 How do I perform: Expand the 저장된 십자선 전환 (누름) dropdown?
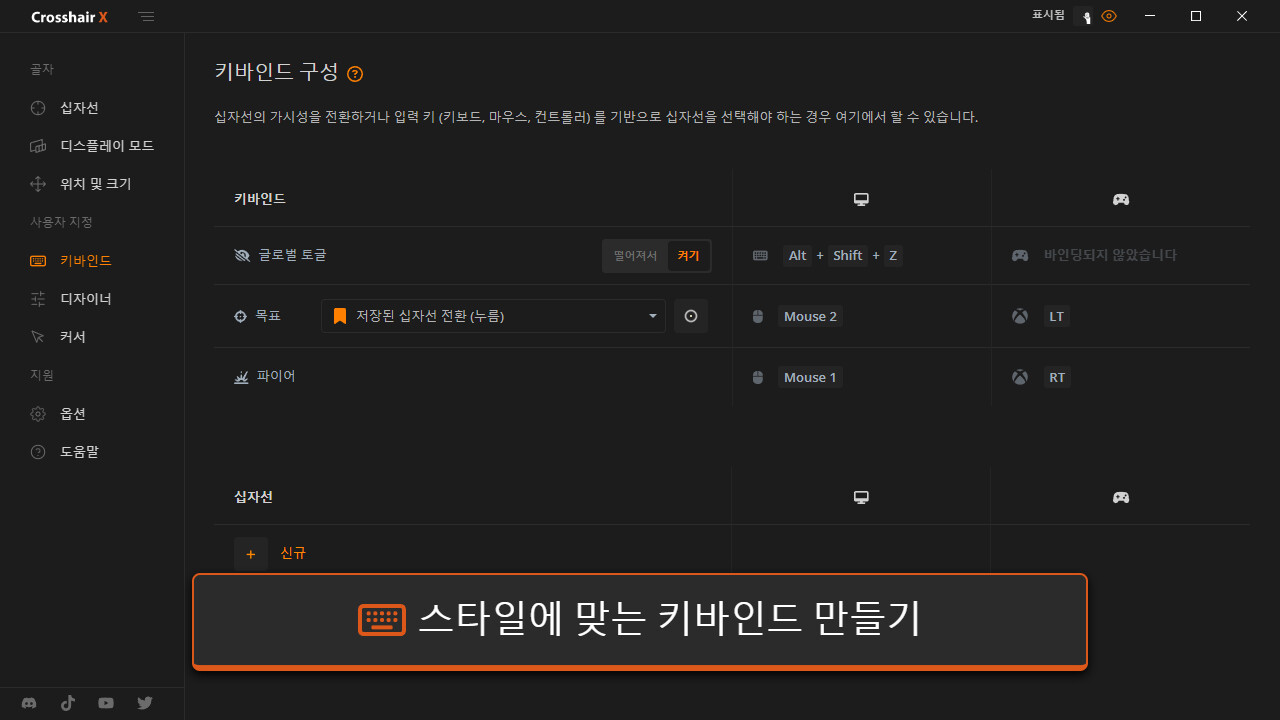[x=493, y=316]
